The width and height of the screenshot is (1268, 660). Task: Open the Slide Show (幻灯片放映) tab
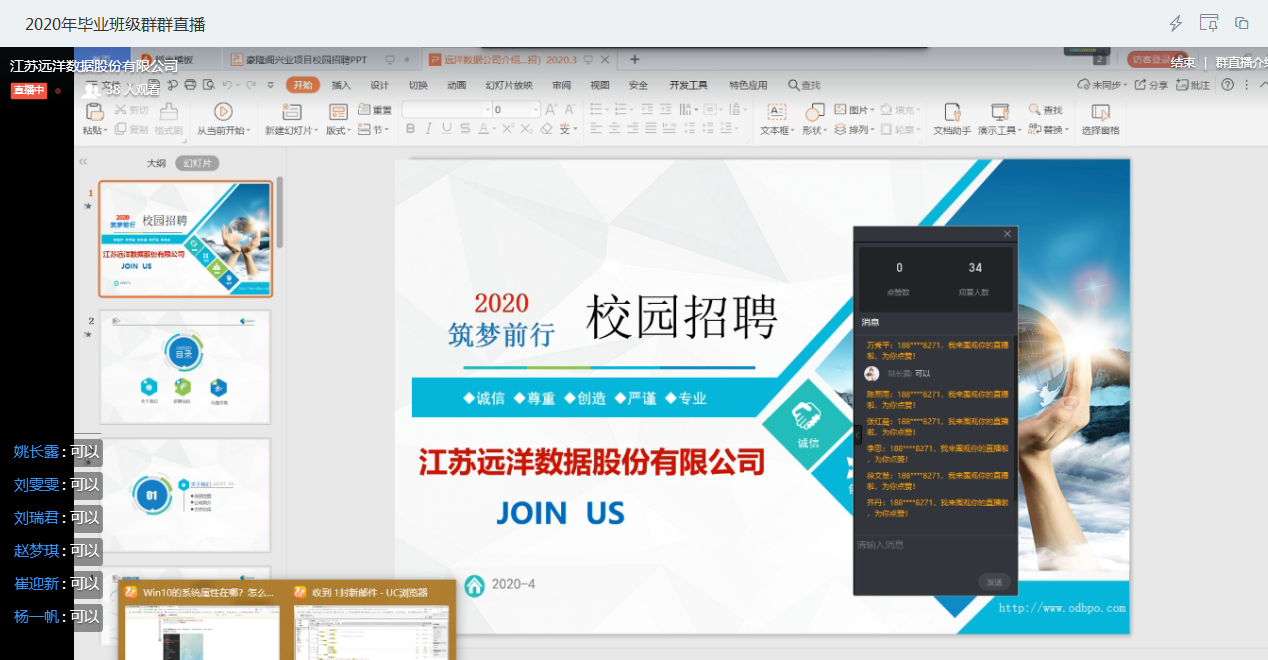509,85
